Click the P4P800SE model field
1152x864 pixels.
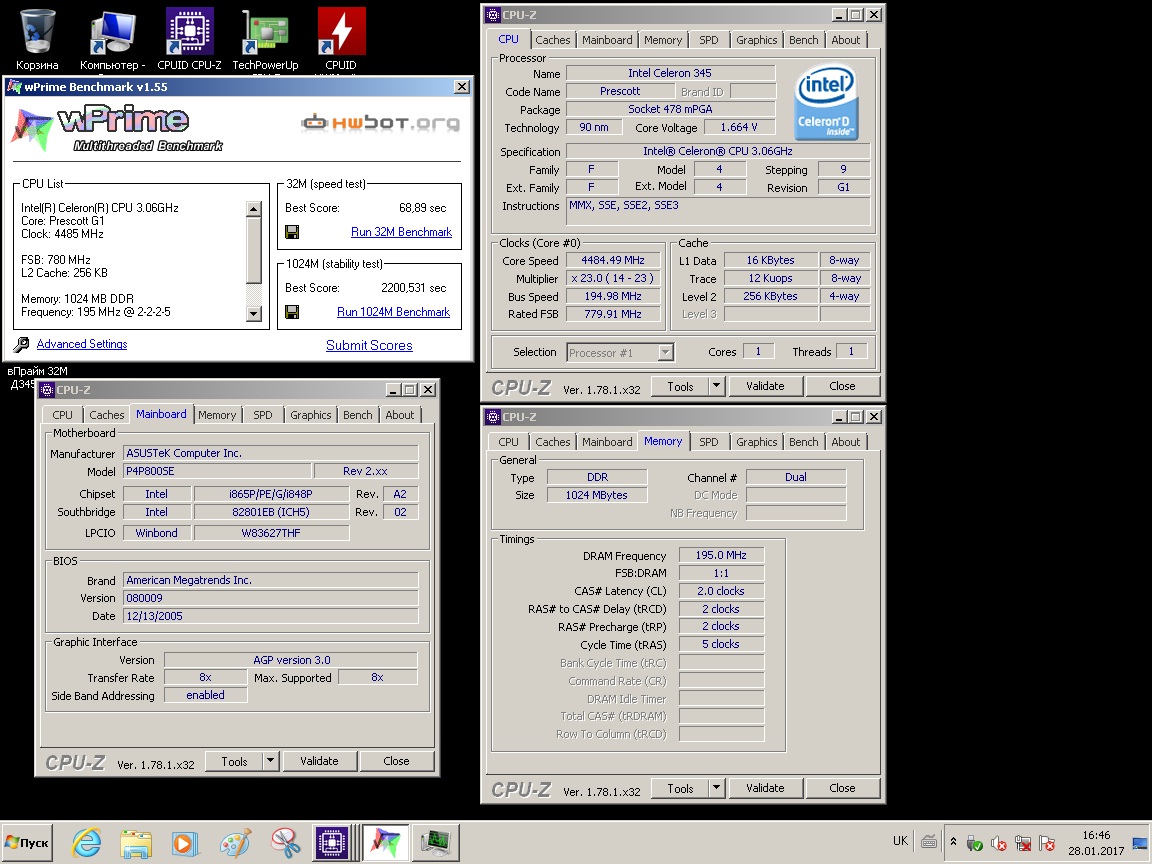(x=217, y=472)
